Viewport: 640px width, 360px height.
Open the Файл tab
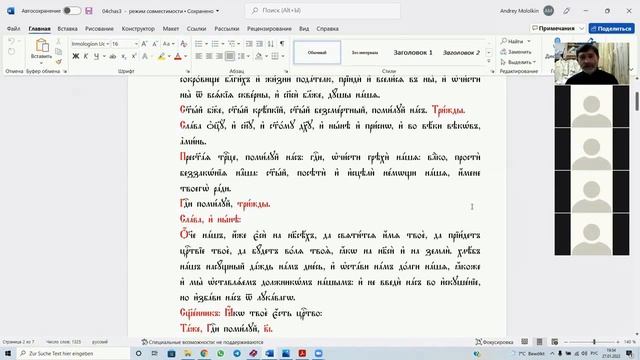pos(13,29)
